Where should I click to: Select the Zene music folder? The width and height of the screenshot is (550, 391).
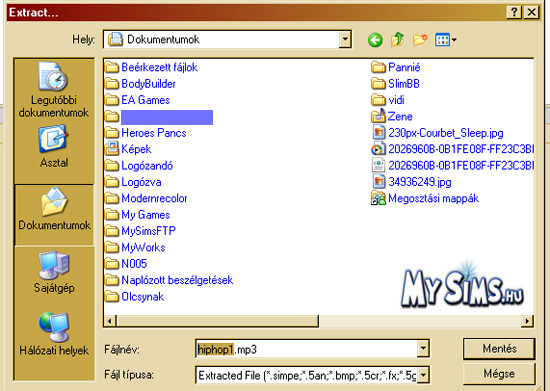pos(391,116)
